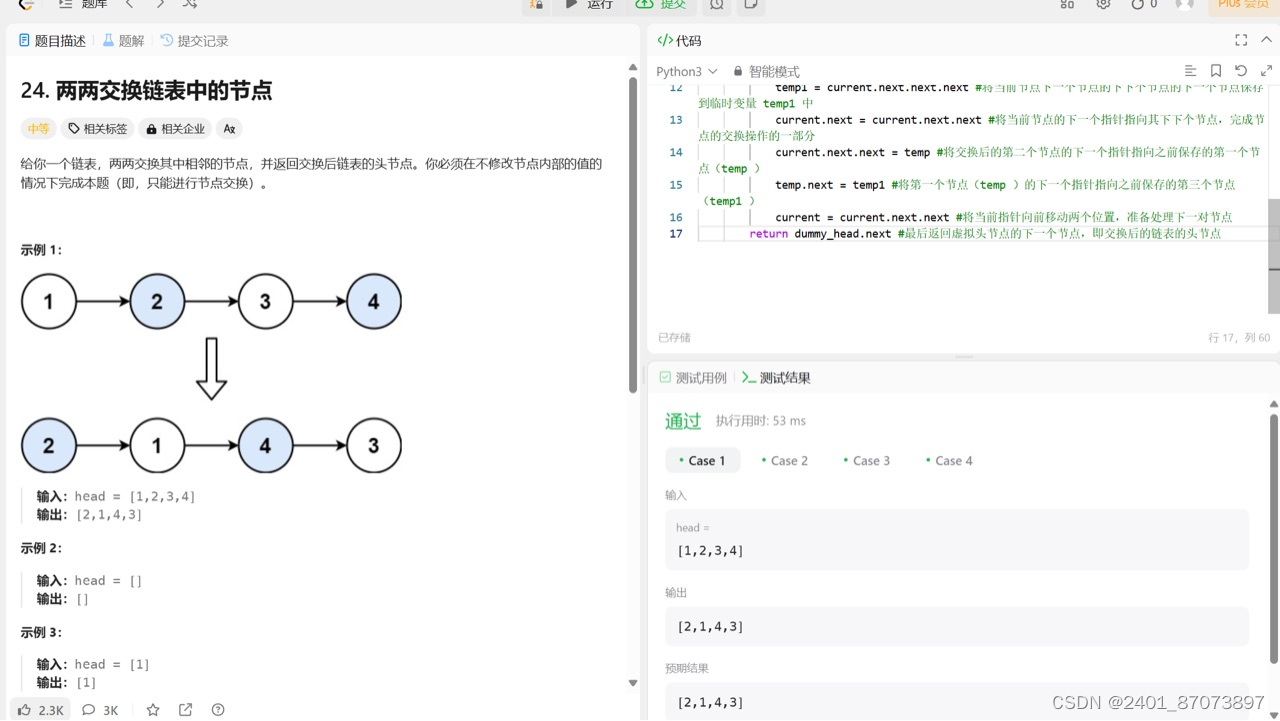Open the 3K comments icon
Screen dimensions: 1280x721
(x=100, y=710)
